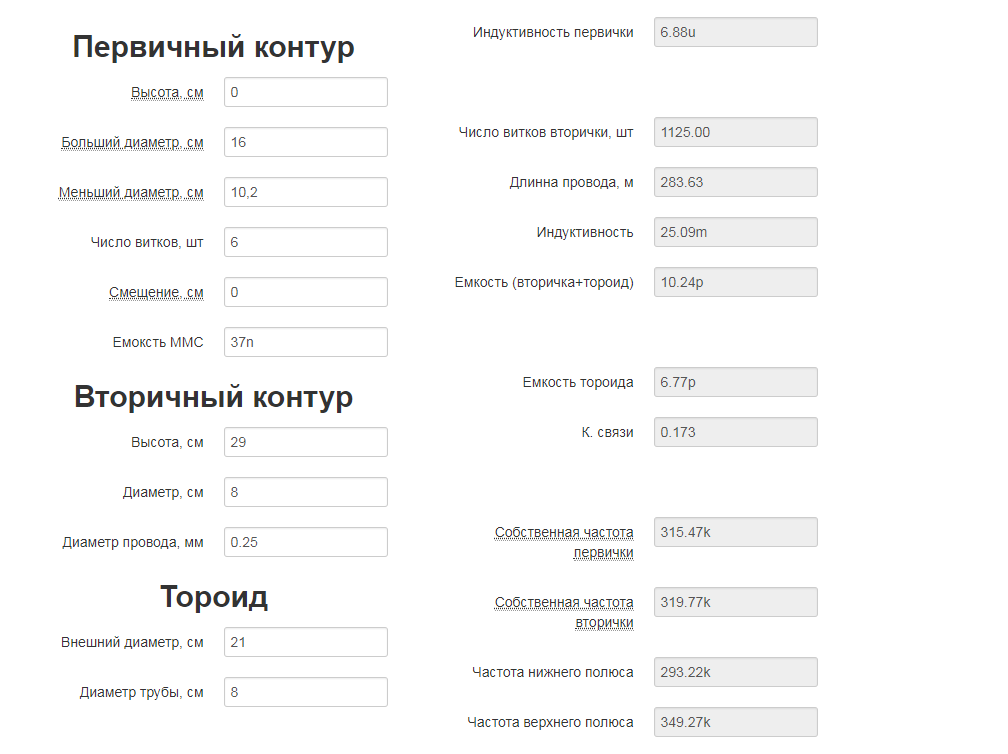
Task: Focus the Емкость MMC field showing 37n
Action: (305, 342)
